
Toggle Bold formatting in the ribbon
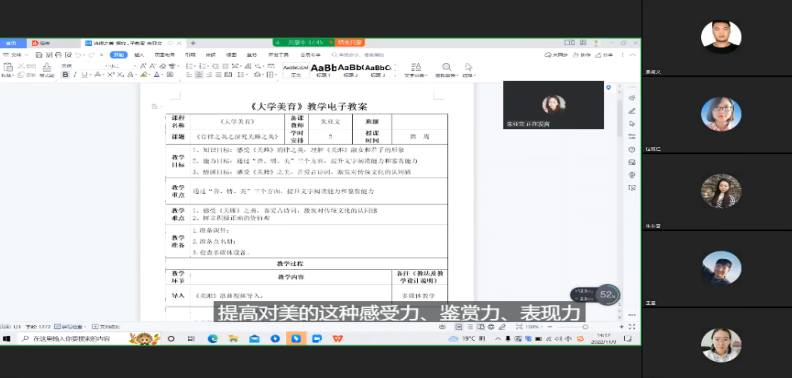(65, 75)
